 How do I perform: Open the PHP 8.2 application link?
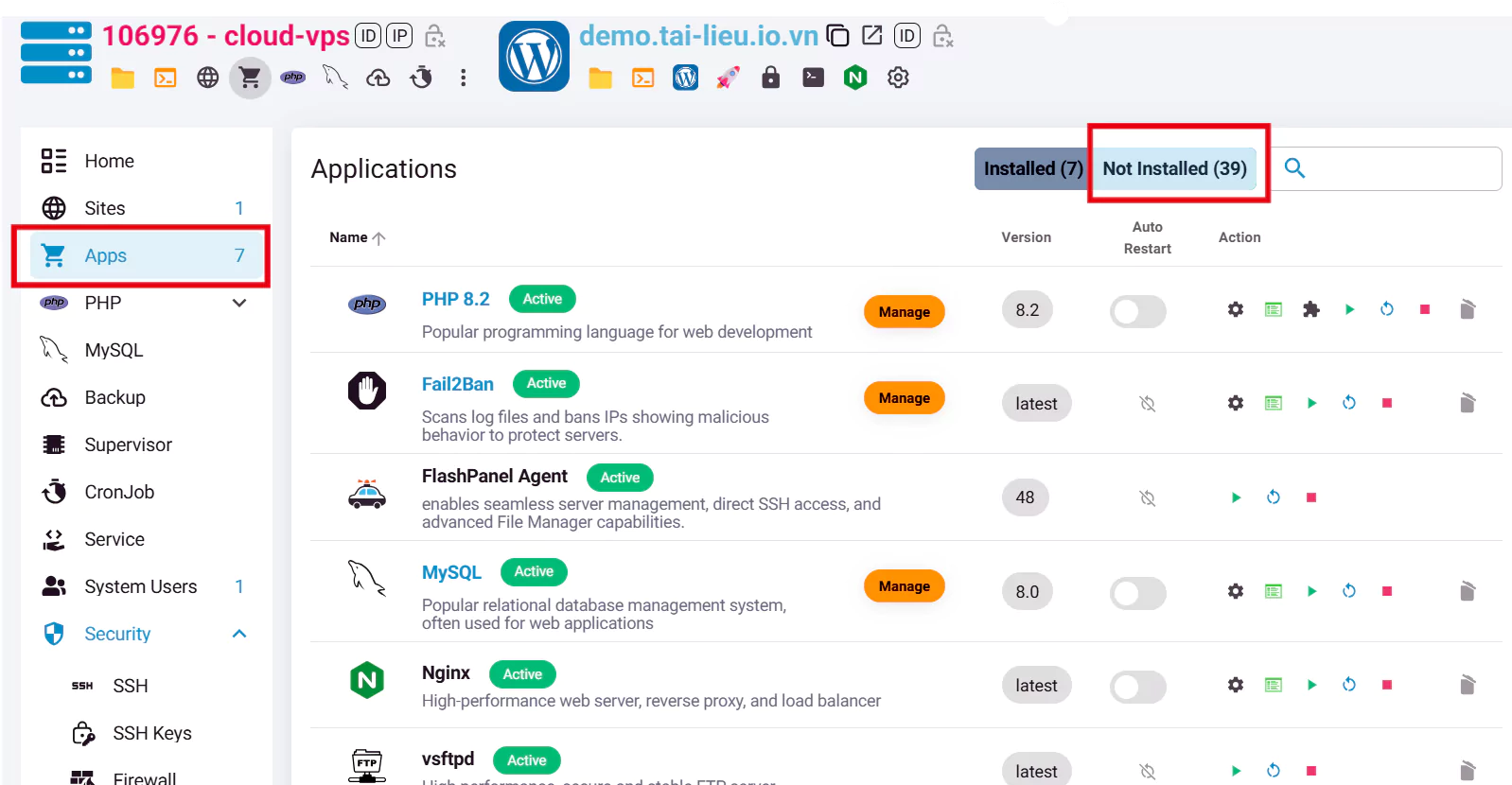[455, 299]
